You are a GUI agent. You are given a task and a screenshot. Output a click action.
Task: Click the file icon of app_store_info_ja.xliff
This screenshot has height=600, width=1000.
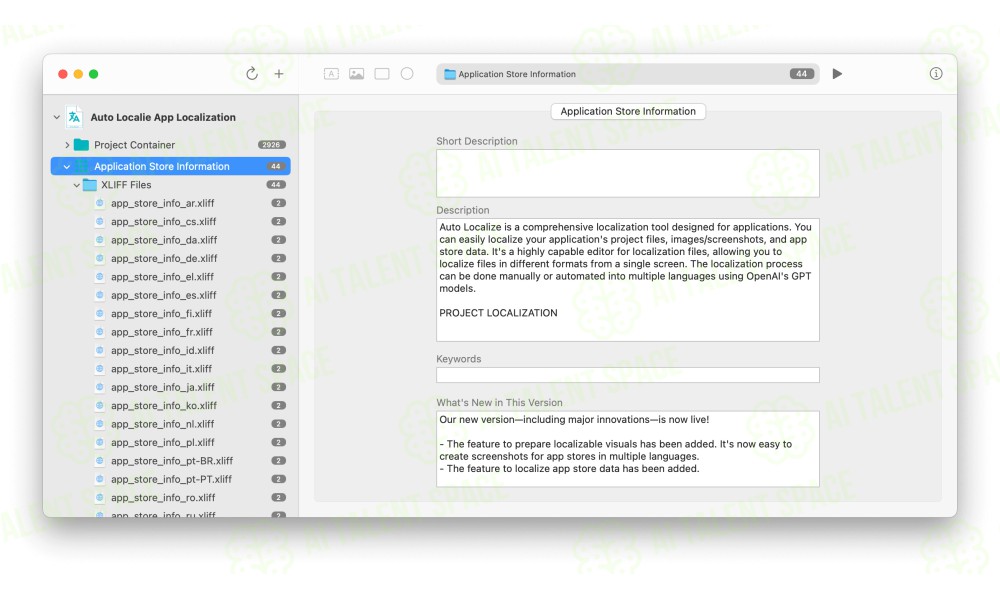pos(99,387)
